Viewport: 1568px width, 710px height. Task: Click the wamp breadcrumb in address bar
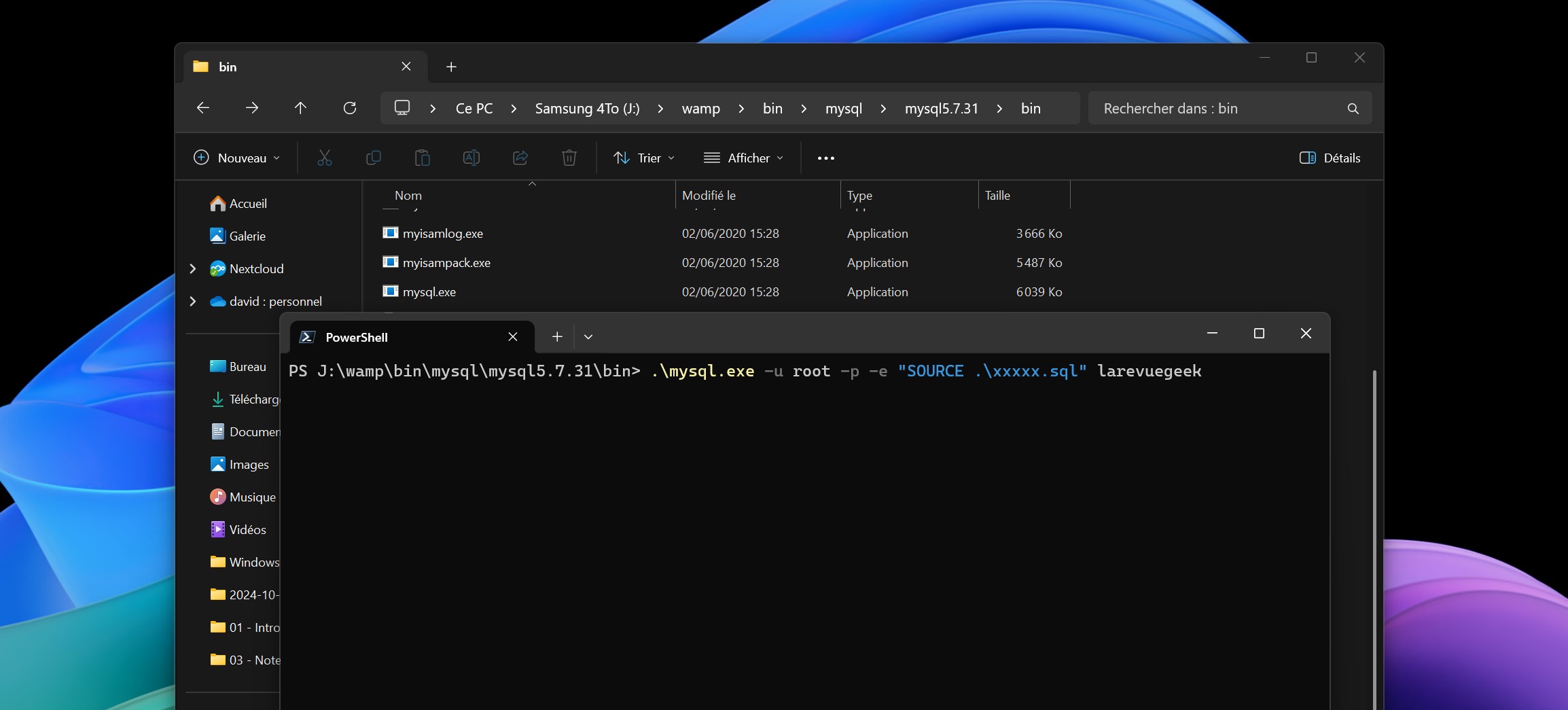[x=700, y=109]
